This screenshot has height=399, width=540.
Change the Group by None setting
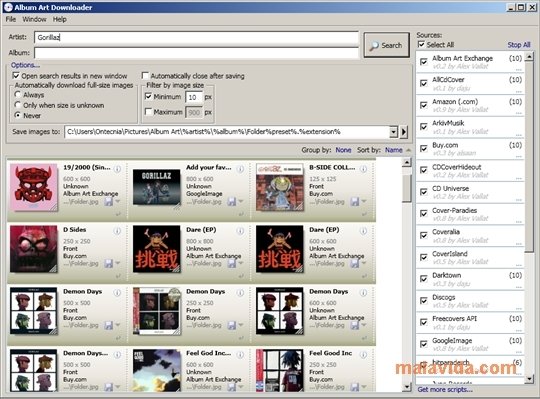[x=343, y=150]
